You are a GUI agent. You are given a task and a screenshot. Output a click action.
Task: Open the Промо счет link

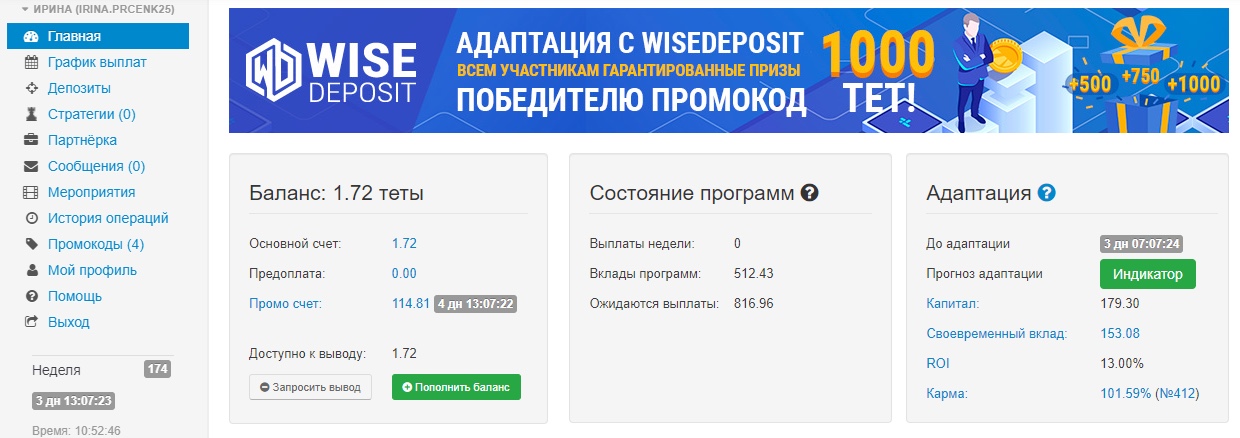[x=285, y=303]
